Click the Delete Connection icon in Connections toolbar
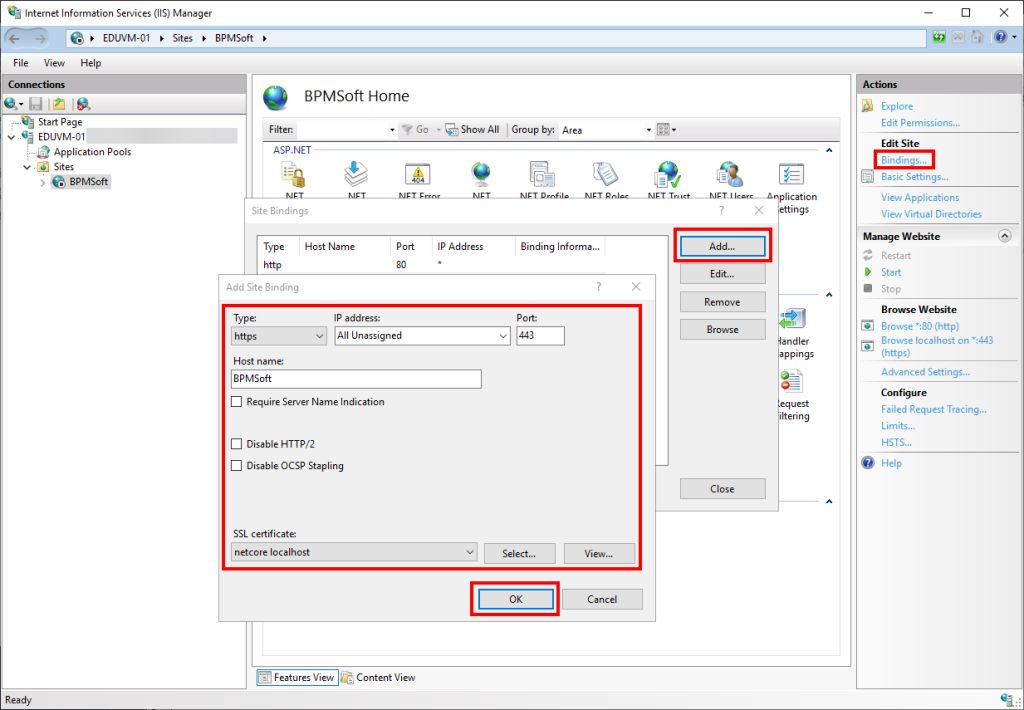Image resolution: width=1024 pixels, height=710 pixels. pos(83,104)
